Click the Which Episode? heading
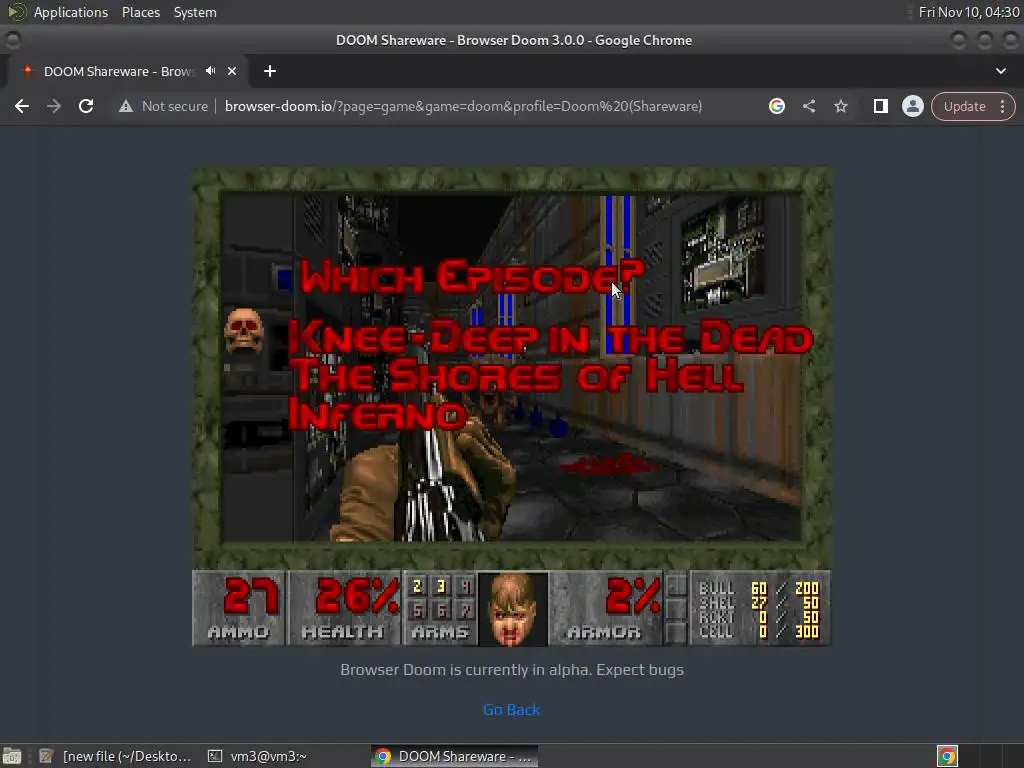The width and height of the screenshot is (1024, 768). (x=472, y=277)
